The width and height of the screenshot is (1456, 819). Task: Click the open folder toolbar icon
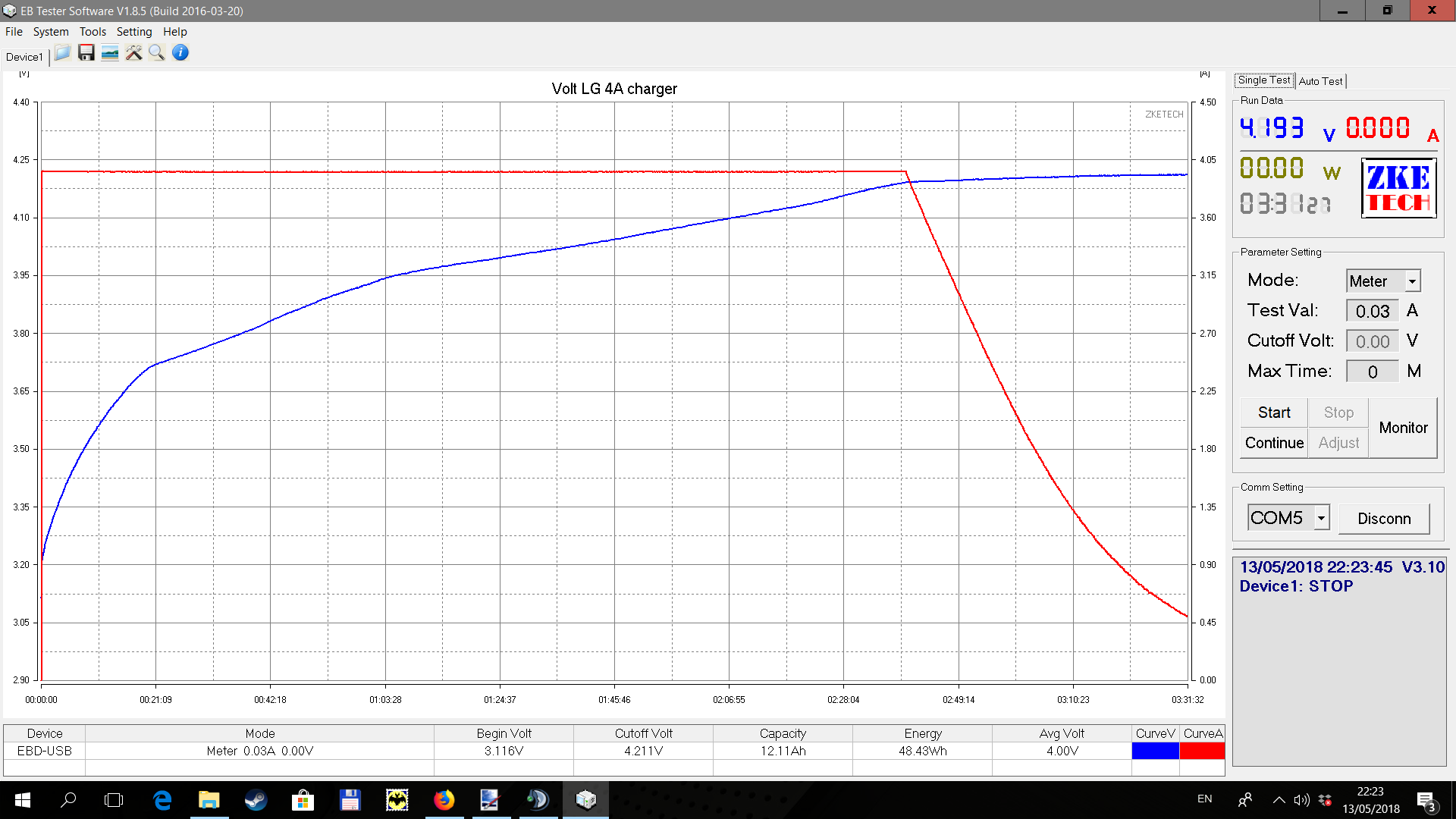pyautogui.click(x=63, y=52)
